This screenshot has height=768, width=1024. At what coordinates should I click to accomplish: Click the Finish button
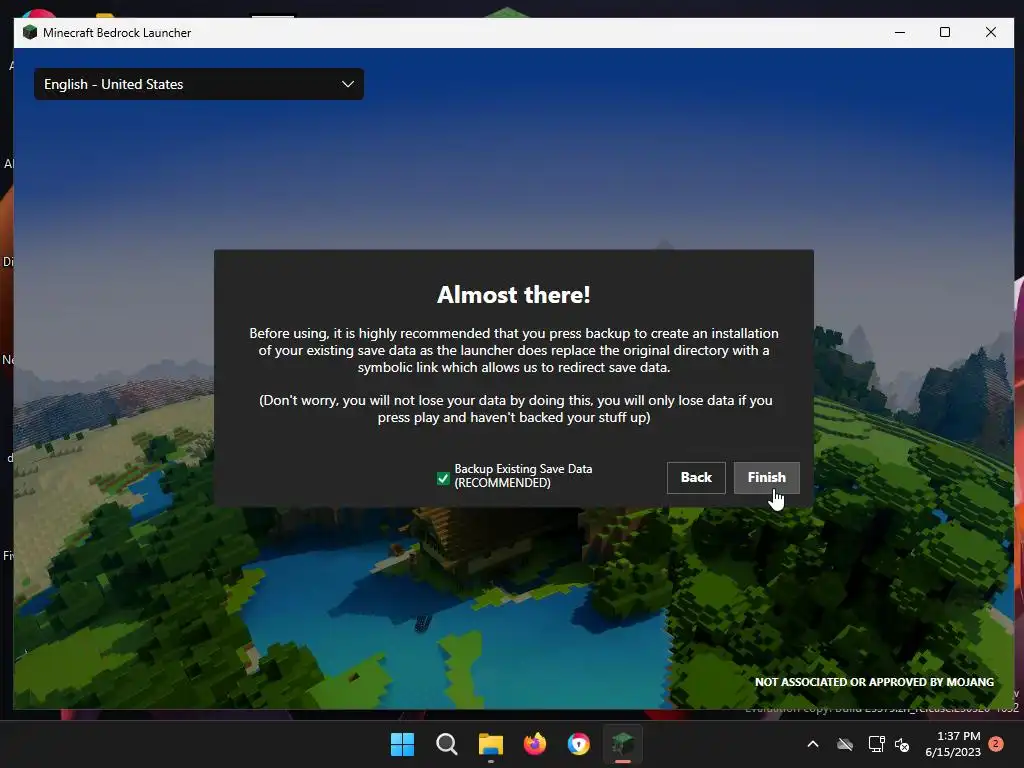click(x=766, y=477)
